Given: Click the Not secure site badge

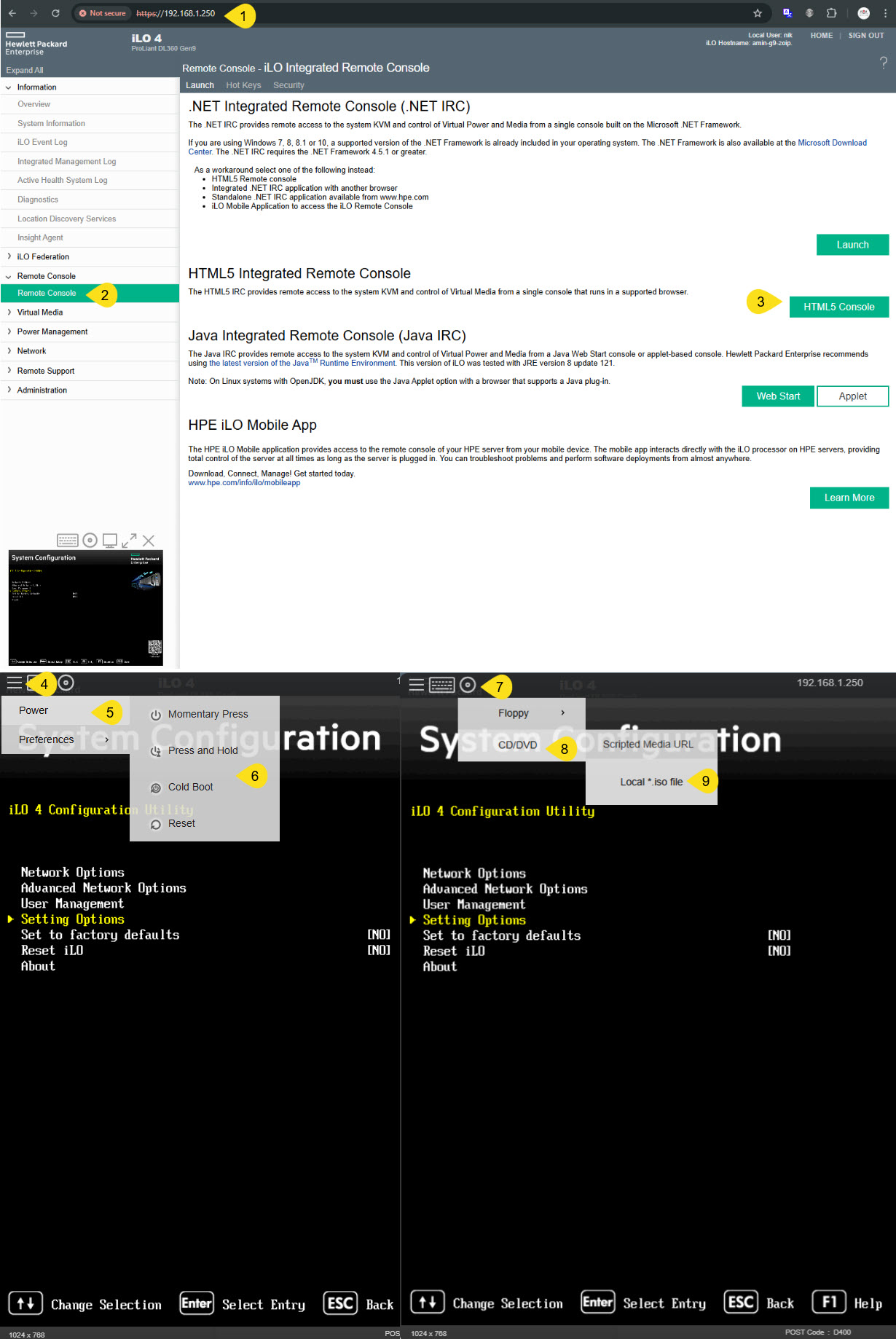Looking at the screenshot, I should tap(103, 13).
